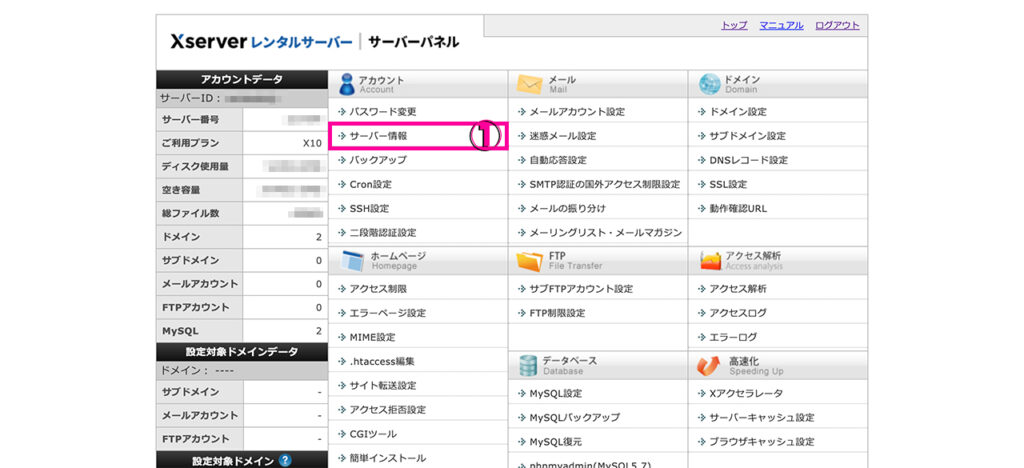Viewport: 1024px width, 468px height.
Task: Open アクセス制限 under Homepage
Action: [378, 289]
